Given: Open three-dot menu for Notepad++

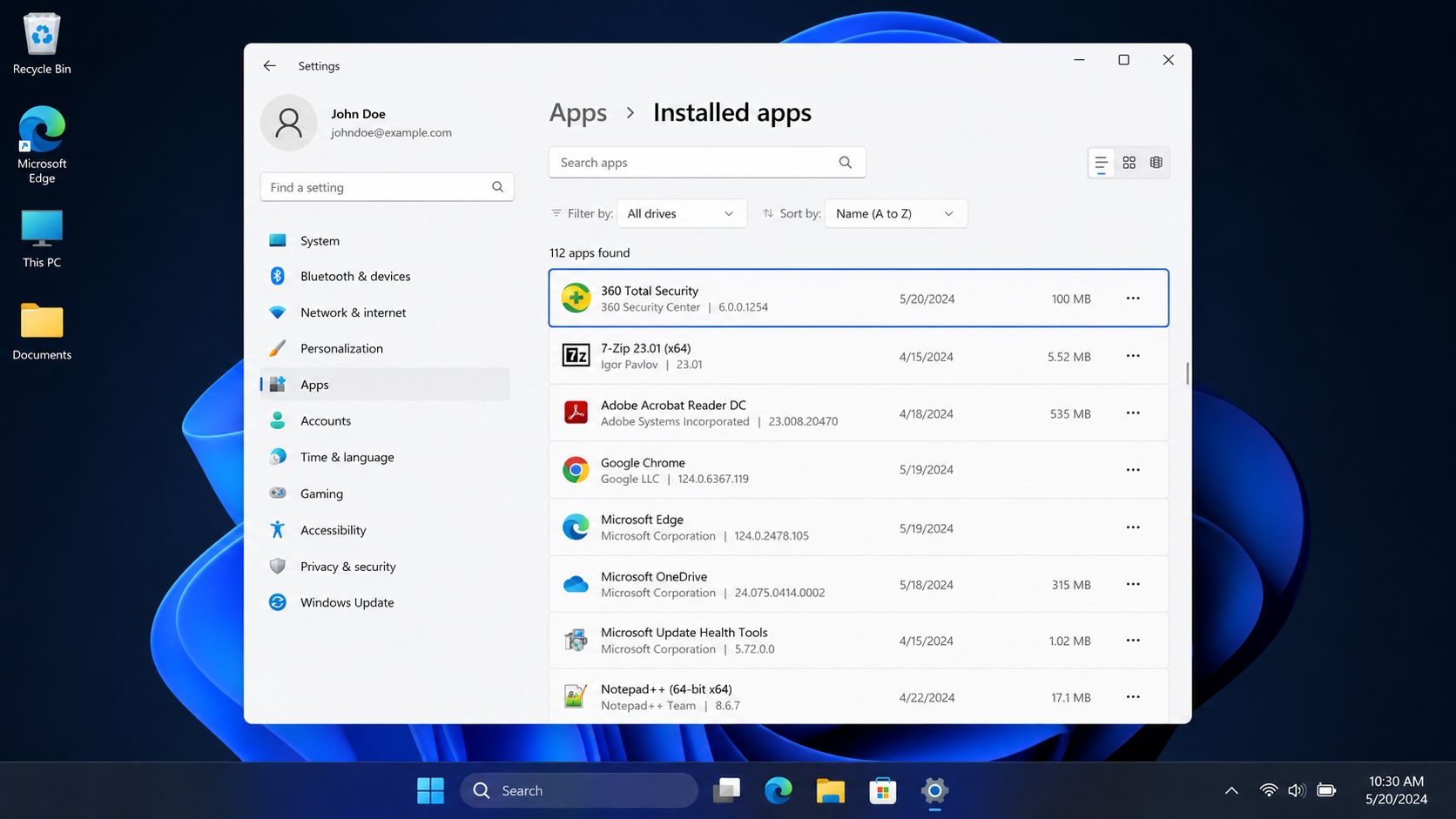Looking at the screenshot, I should [1133, 697].
